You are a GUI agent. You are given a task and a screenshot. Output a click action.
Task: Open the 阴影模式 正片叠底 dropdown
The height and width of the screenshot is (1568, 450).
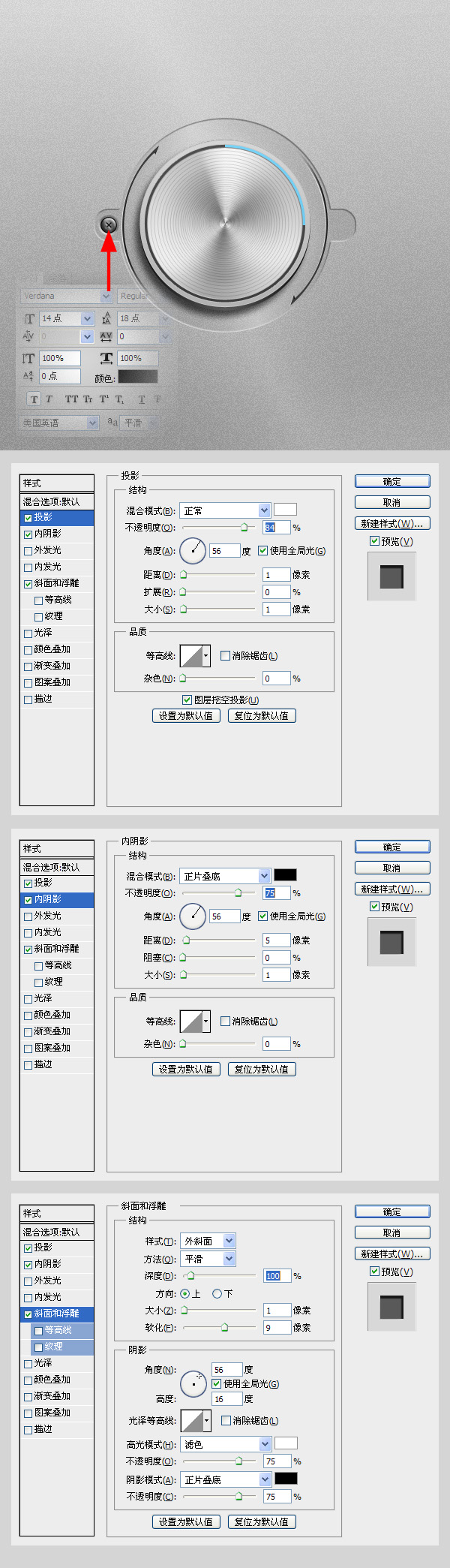[x=226, y=1479]
